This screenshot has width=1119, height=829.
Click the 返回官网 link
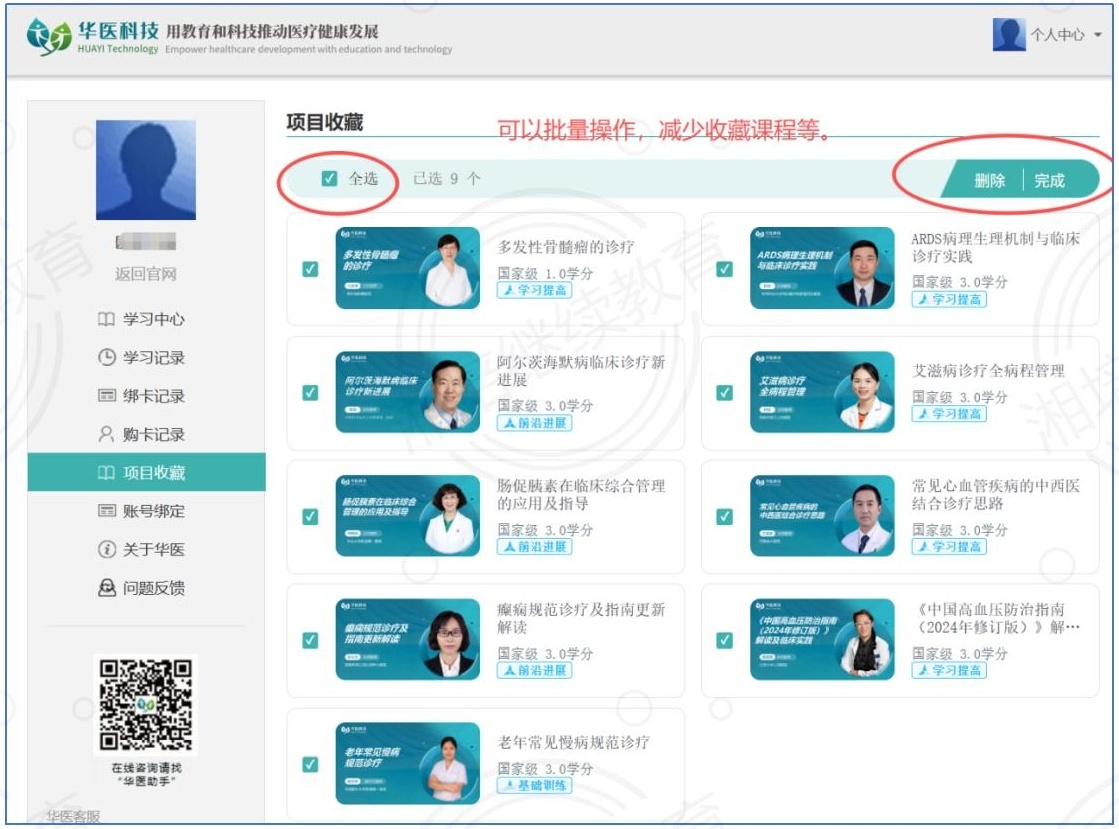[x=145, y=274]
